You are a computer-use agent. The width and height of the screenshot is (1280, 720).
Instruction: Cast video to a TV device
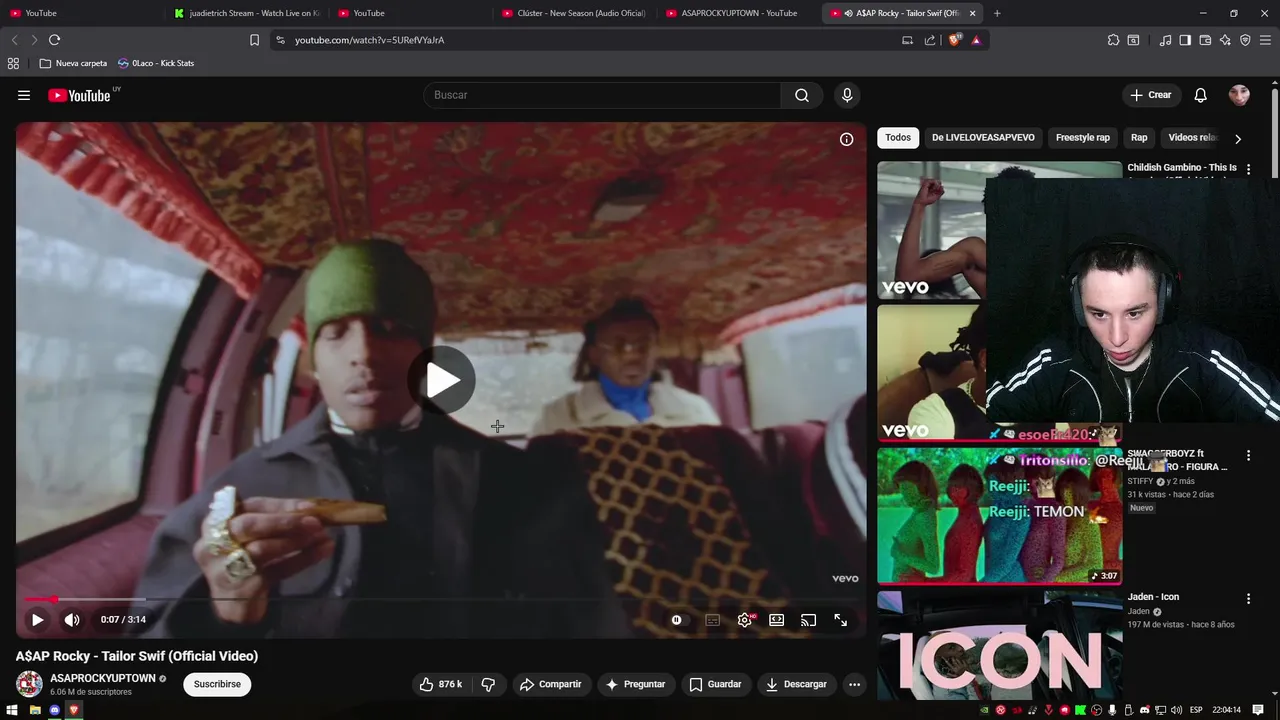808,620
